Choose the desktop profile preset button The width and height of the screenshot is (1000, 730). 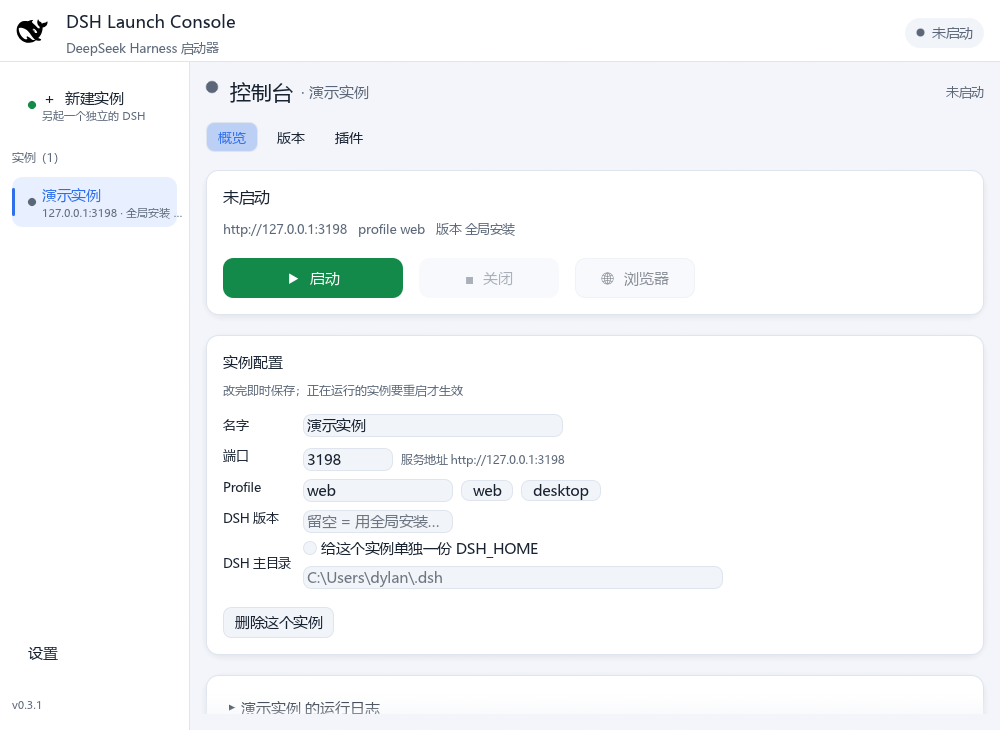[x=561, y=490]
